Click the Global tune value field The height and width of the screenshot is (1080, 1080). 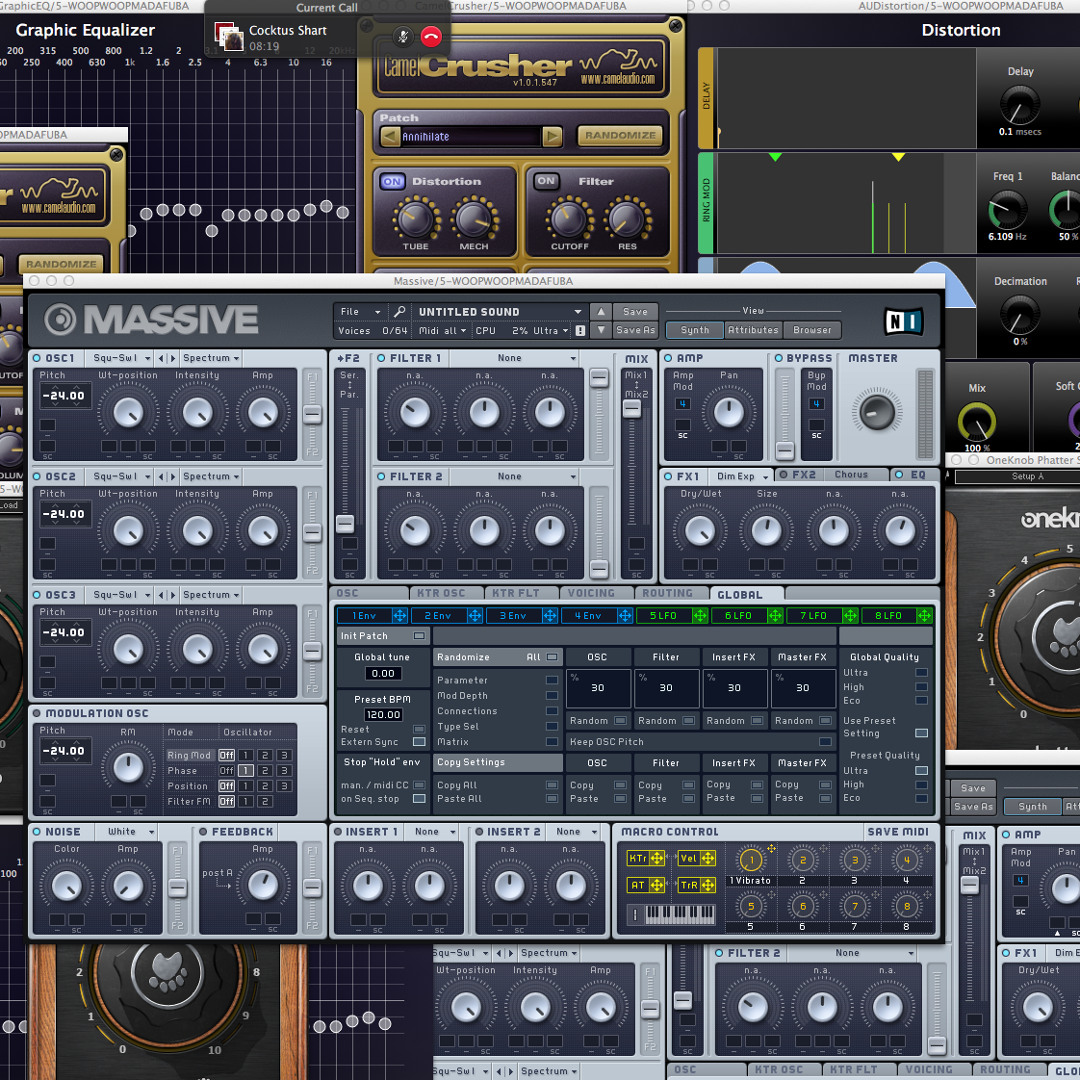point(383,673)
